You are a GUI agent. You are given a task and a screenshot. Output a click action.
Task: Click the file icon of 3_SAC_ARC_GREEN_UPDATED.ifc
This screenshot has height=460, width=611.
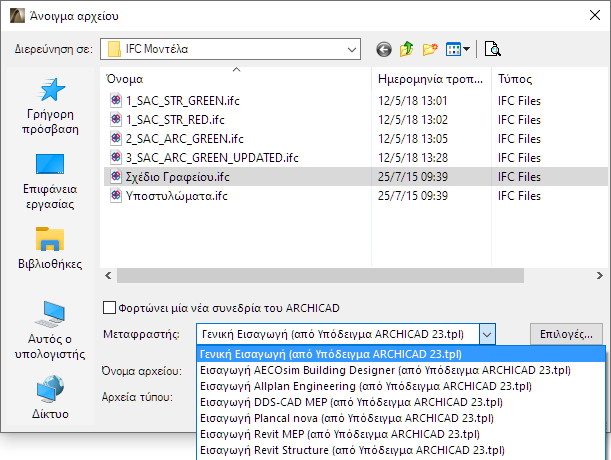tap(115, 157)
